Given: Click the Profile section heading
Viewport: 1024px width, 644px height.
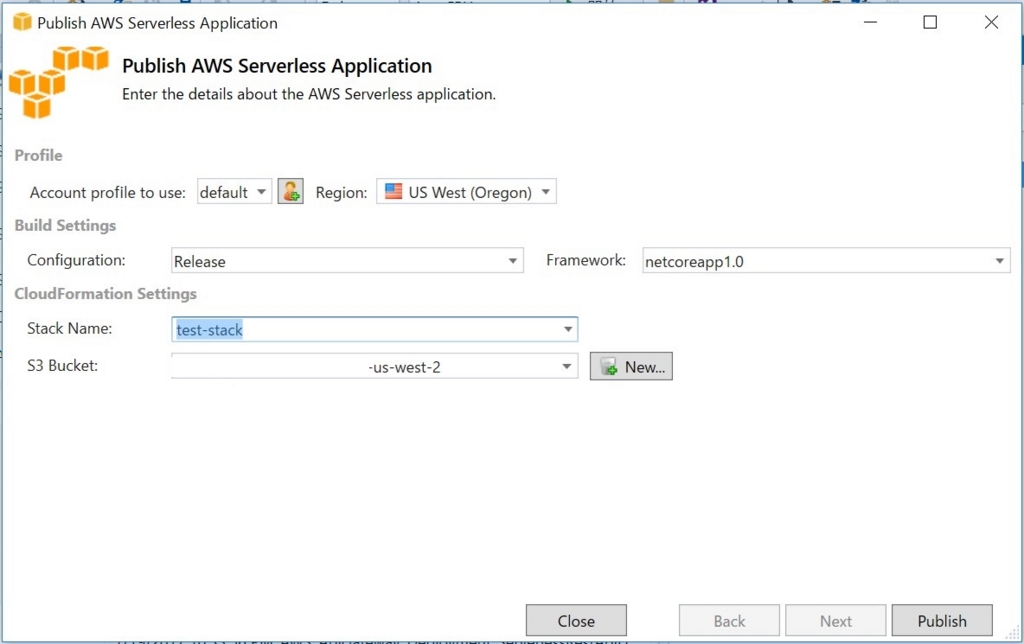Looking at the screenshot, I should [x=39, y=155].
